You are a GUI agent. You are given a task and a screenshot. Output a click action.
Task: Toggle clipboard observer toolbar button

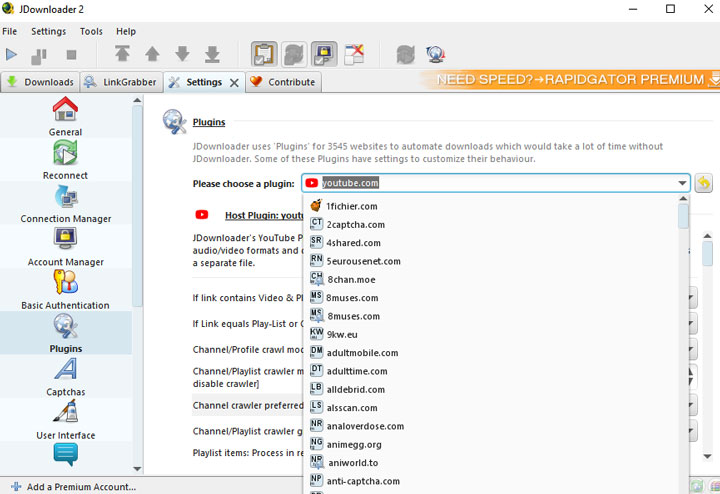pos(264,54)
